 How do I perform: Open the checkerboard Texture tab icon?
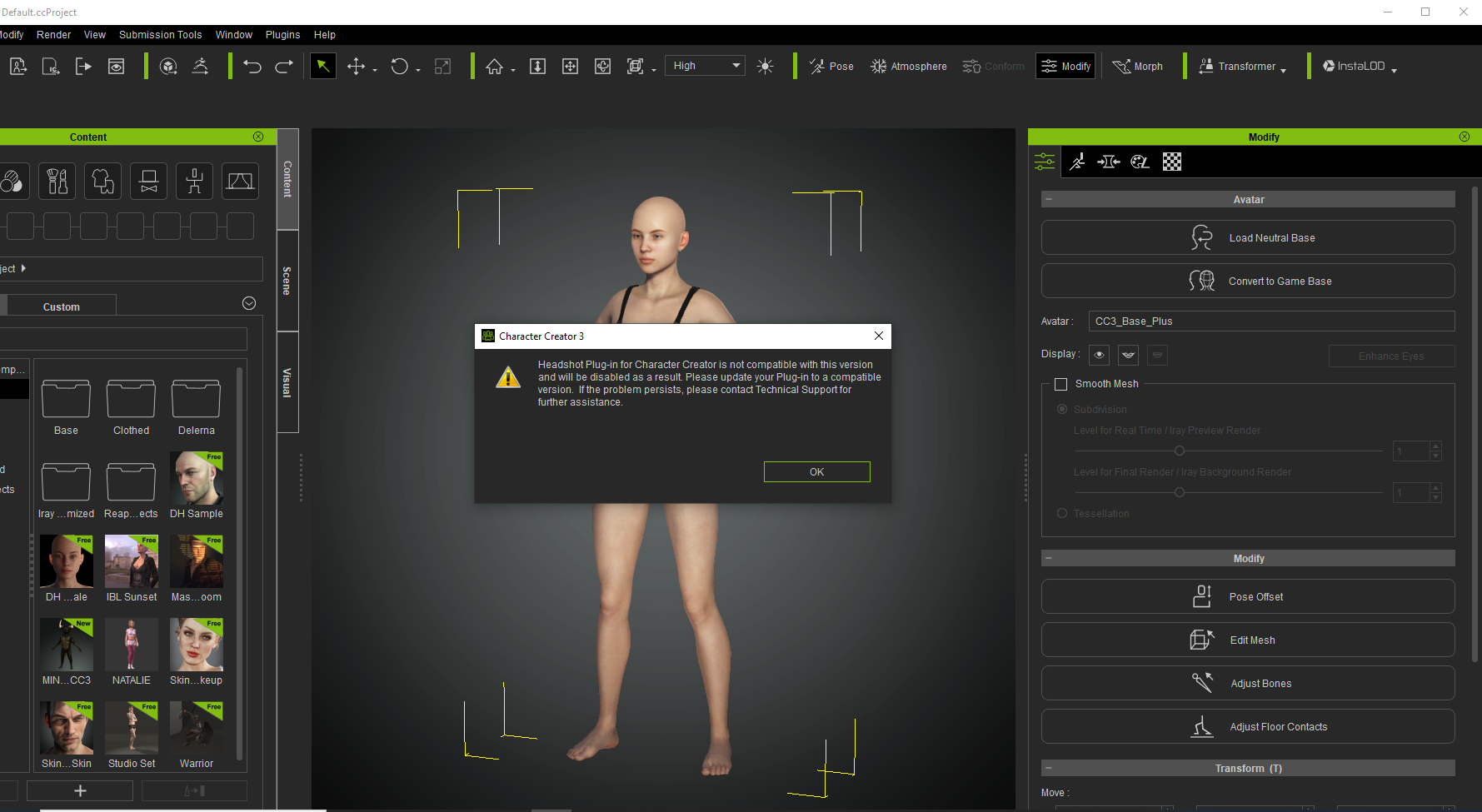[1172, 162]
